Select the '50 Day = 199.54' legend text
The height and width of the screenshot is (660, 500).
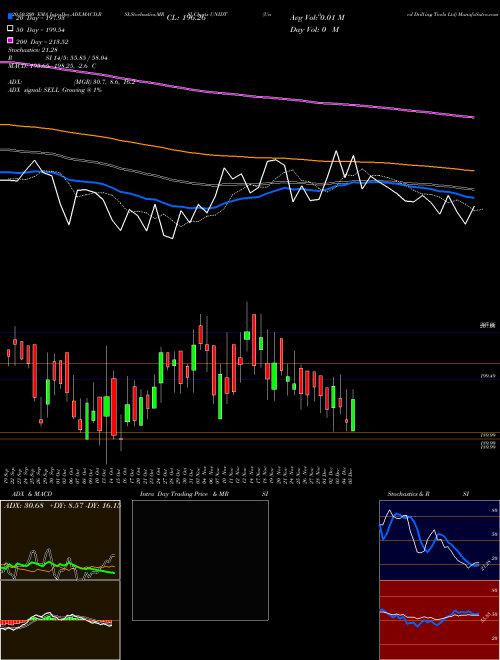[41, 29]
